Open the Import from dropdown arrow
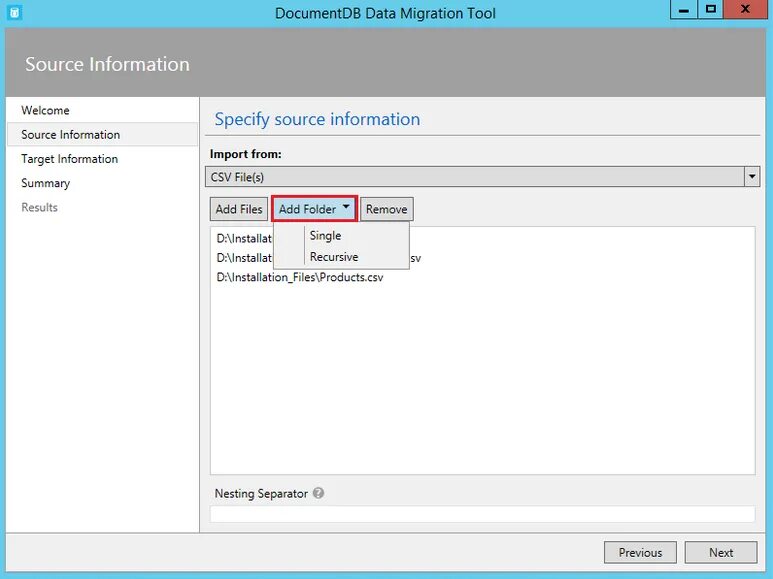The width and height of the screenshot is (773, 579). point(752,177)
